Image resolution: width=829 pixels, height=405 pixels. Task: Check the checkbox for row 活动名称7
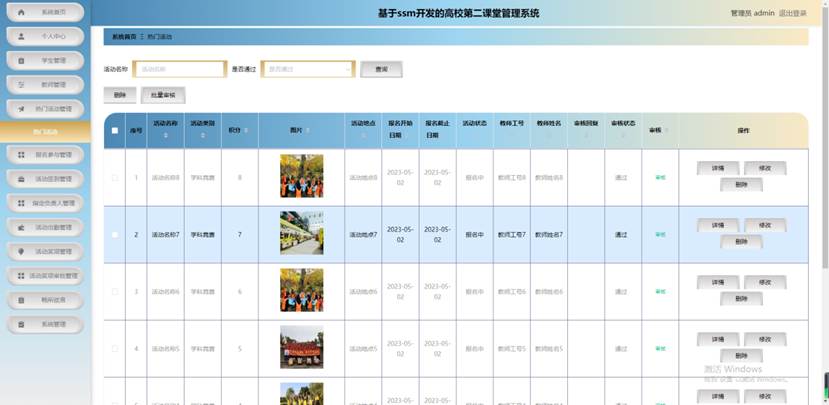pyautogui.click(x=115, y=235)
